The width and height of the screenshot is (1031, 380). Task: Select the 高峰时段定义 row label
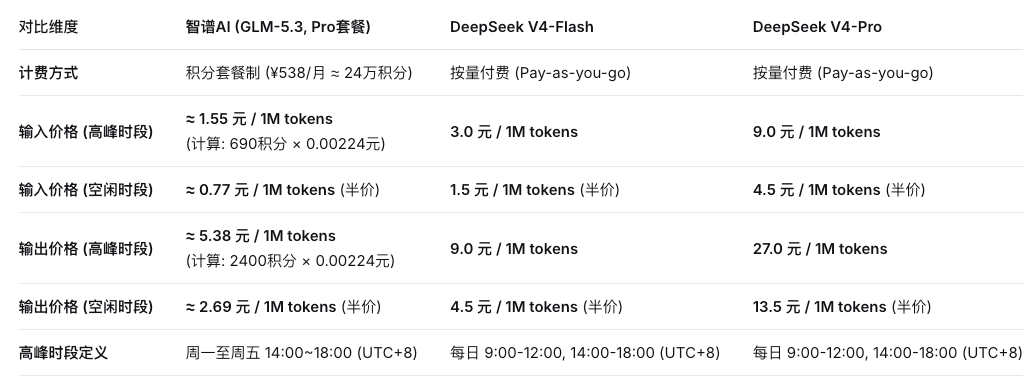63,353
